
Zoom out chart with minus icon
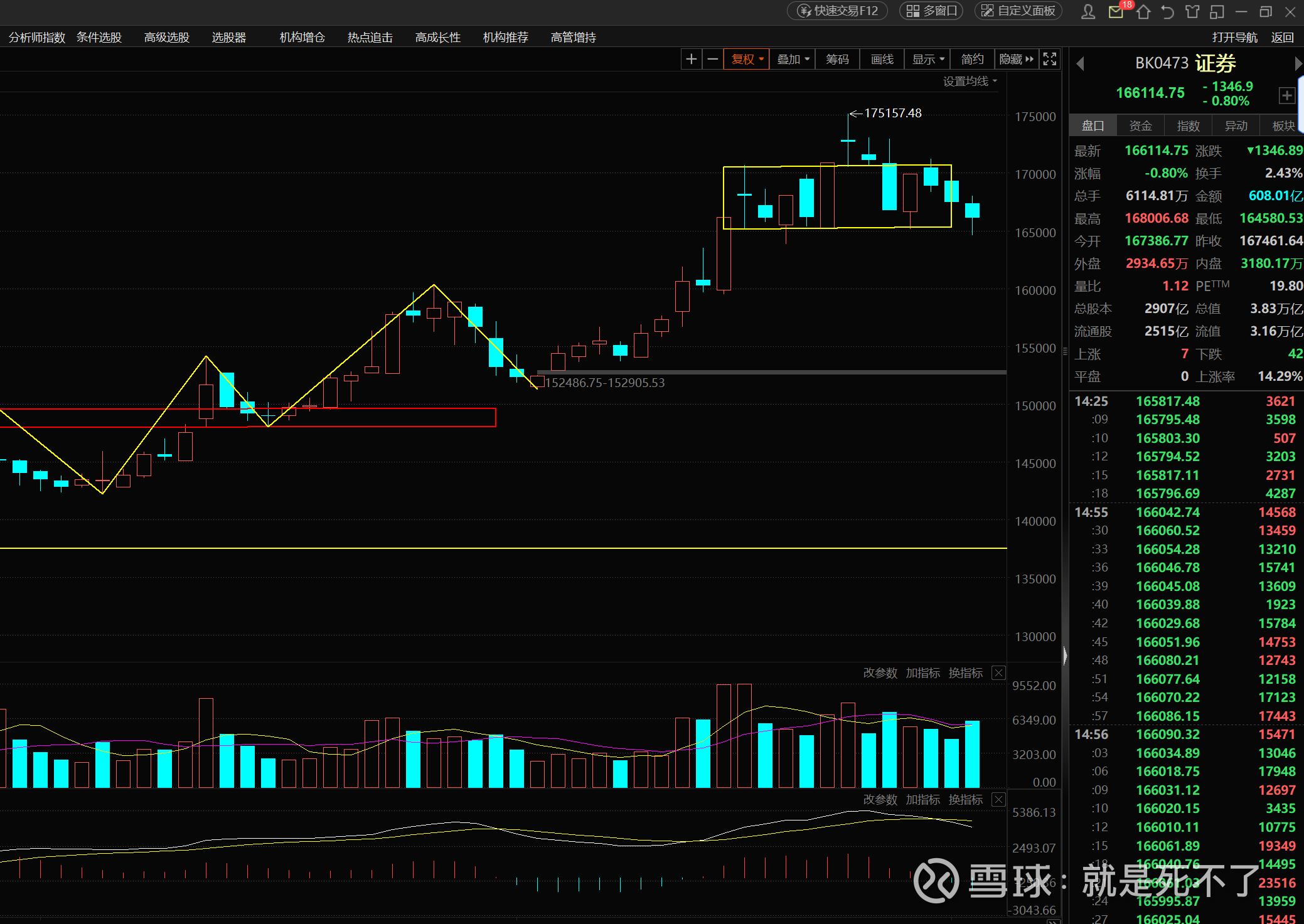click(712, 59)
